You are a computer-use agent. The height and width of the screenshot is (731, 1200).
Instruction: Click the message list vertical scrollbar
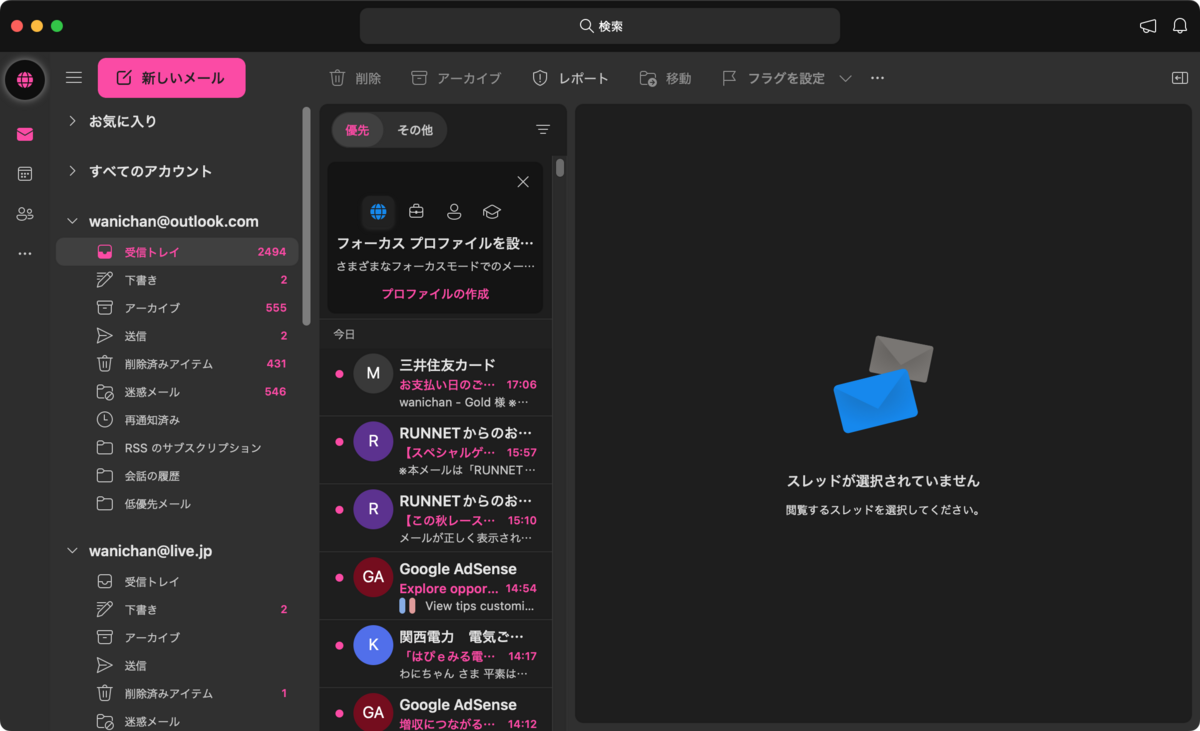(x=560, y=167)
